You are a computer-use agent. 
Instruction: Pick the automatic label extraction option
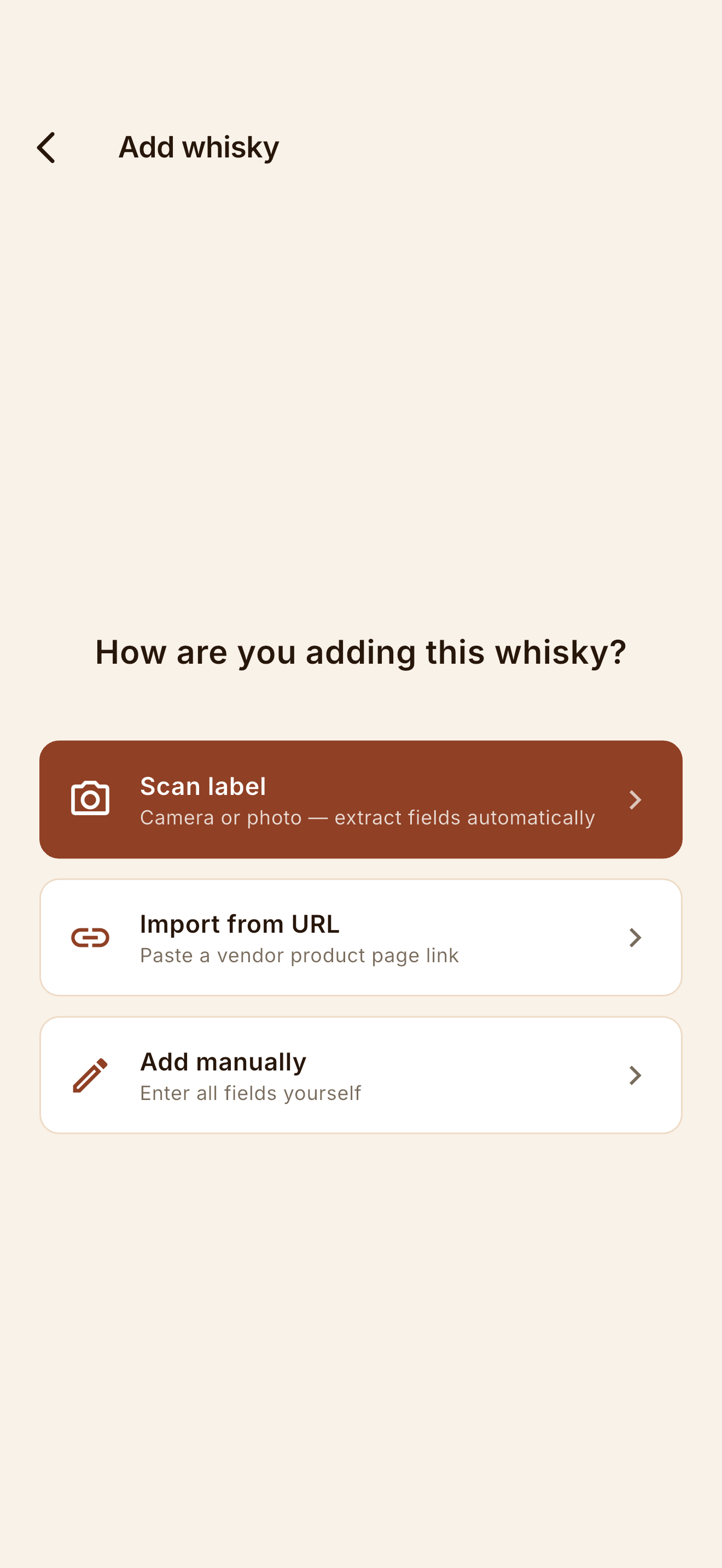[x=361, y=799]
